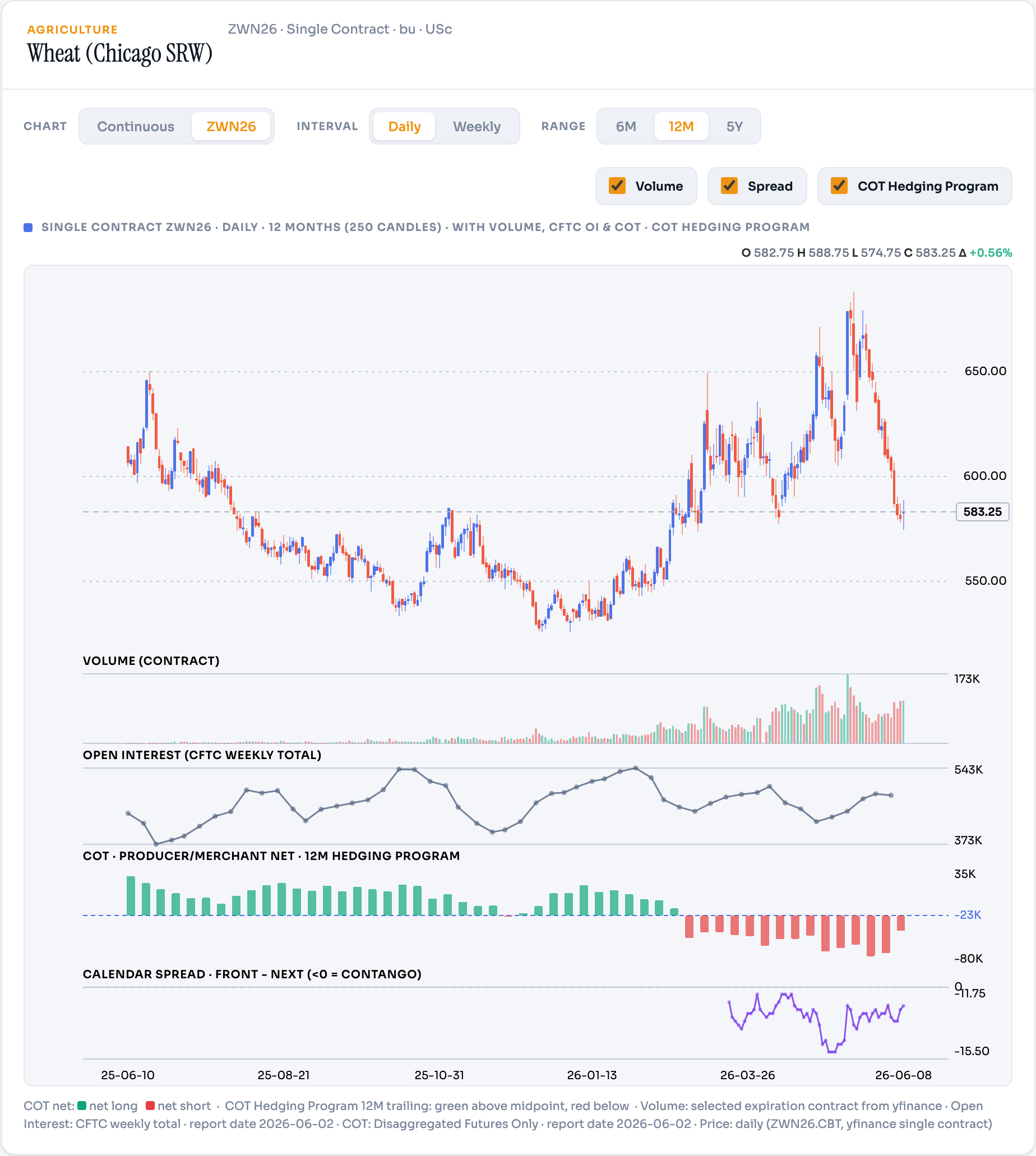Click the 600.00 price axis label

click(985, 476)
